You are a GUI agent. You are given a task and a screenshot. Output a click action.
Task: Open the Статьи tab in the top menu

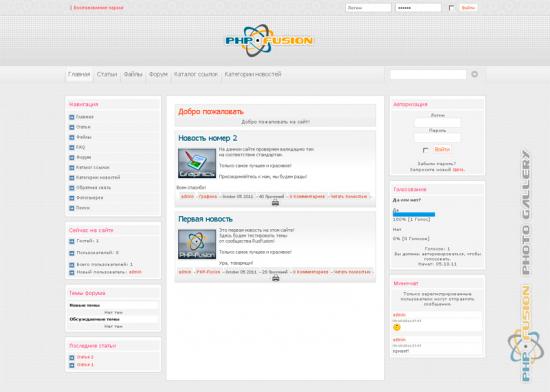pos(107,74)
